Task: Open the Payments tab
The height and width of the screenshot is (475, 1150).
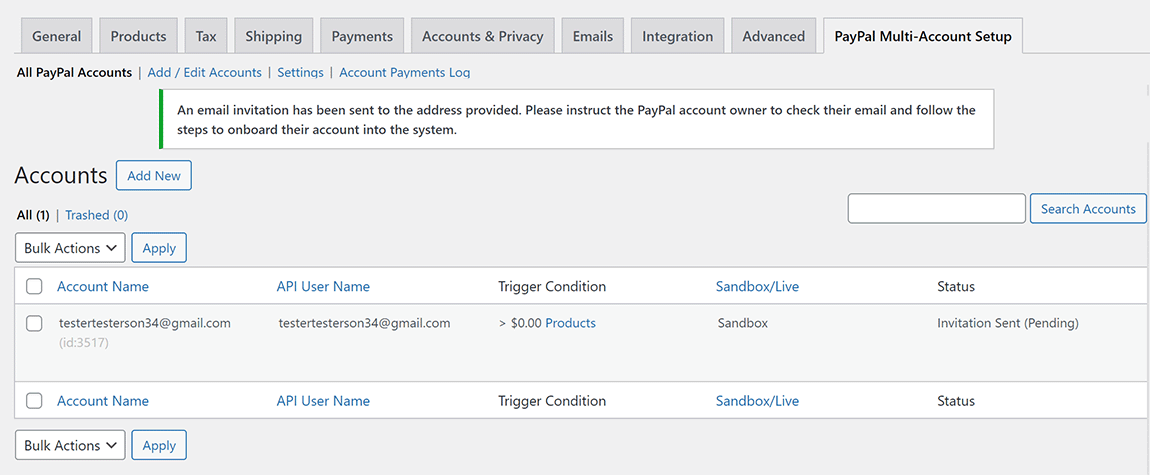Action: pos(362,36)
